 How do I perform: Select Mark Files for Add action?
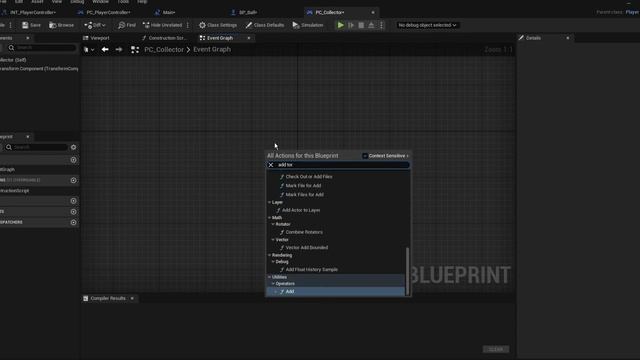point(304,195)
